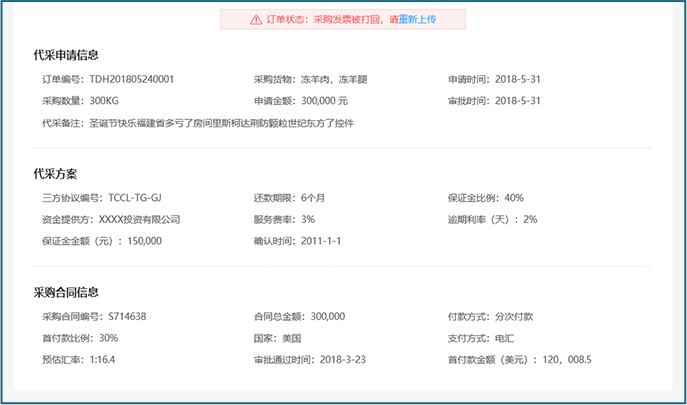Select the 采购合同信息 section heading
The image size is (687, 405).
[66, 292]
